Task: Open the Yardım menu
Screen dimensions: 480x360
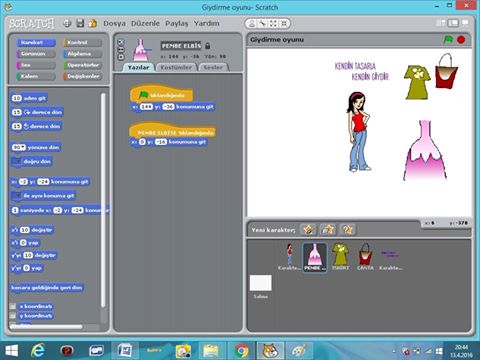Action: [x=206, y=23]
